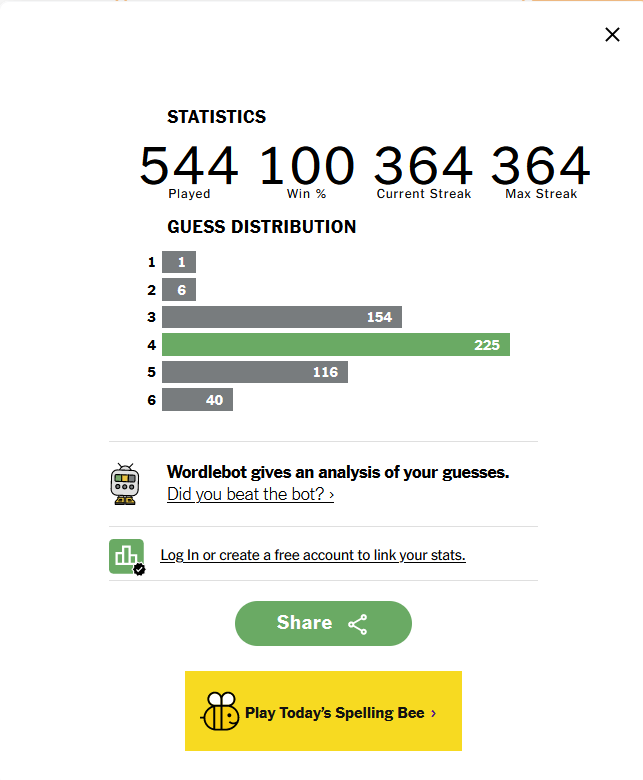The height and width of the screenshot is (780, 643).
Task: Click the 364 Current Streak statistic
Action: click(x=423, y=170)
